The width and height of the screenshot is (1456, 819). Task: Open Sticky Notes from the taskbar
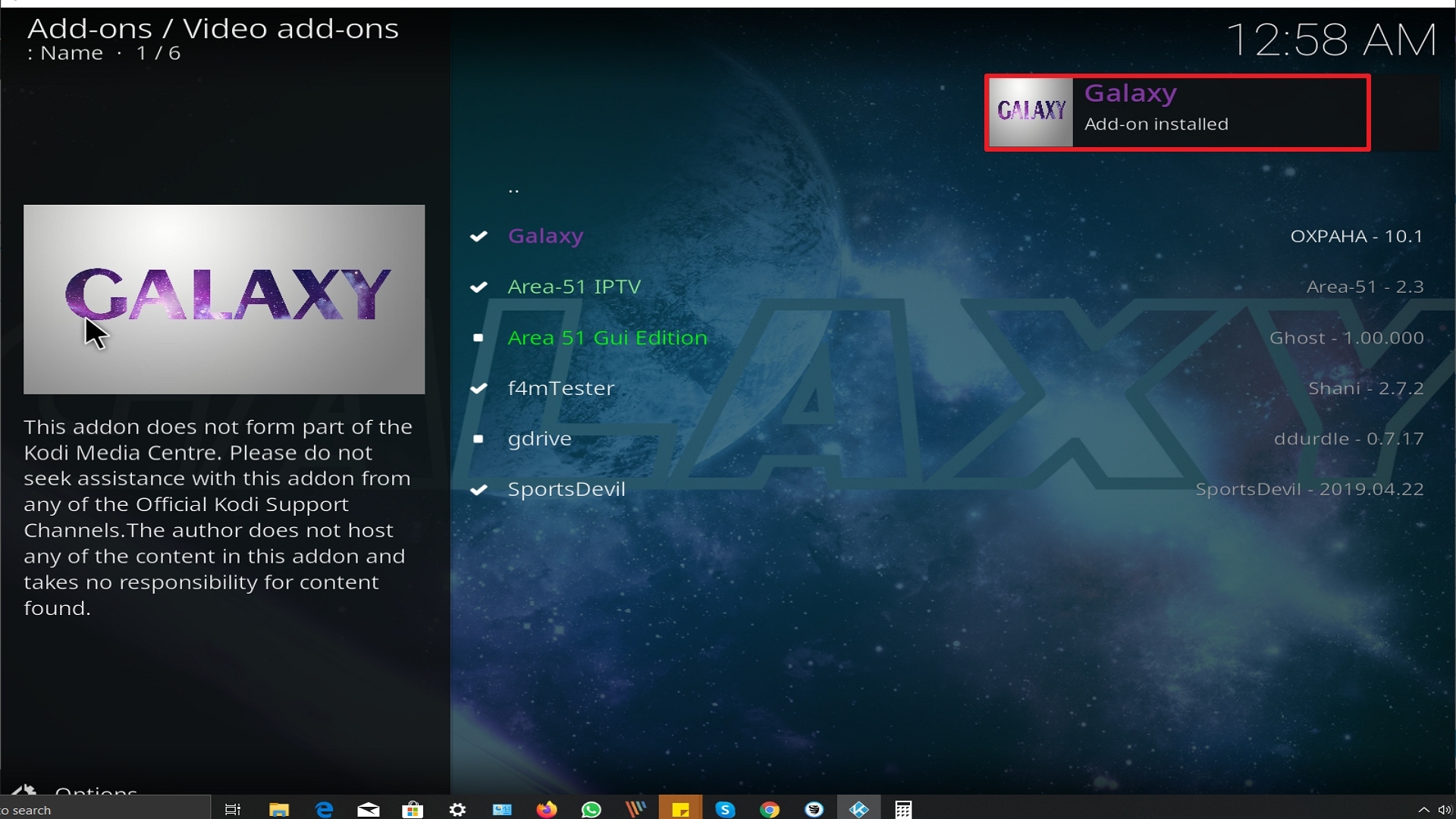coord(680,809)
